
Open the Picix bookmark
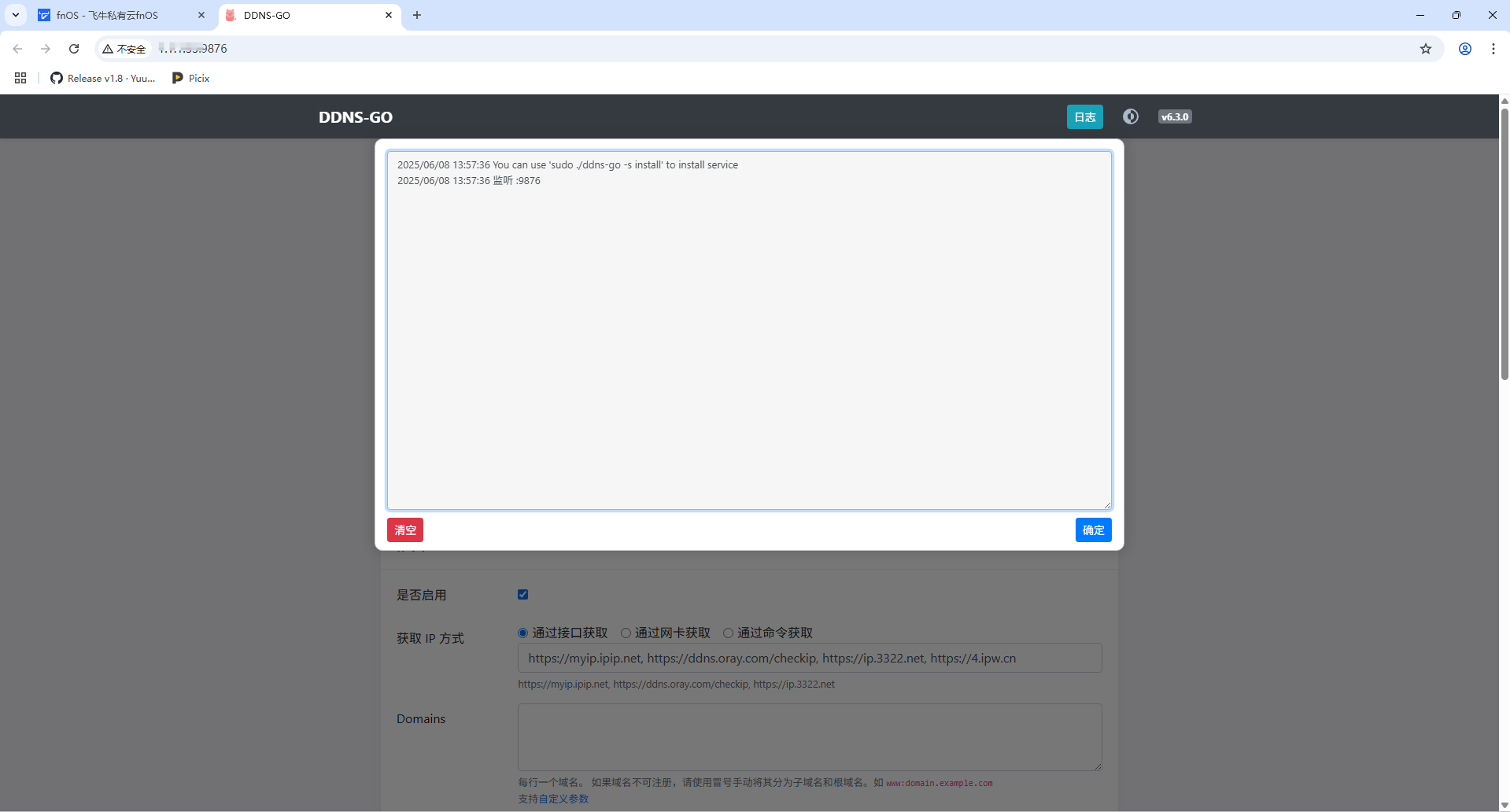coord(190,78)
